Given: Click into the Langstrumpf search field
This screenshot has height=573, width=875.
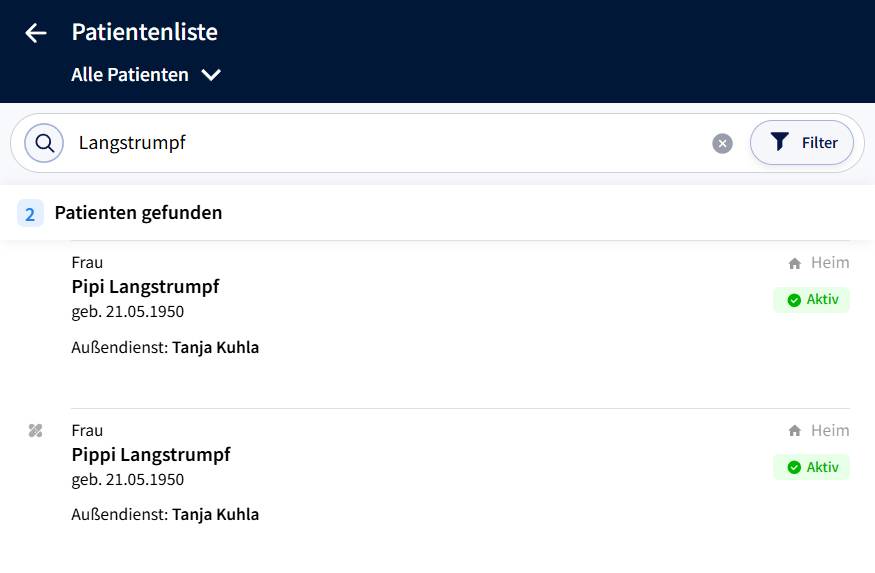Looking at the screenshot, I should coord(380,143).
